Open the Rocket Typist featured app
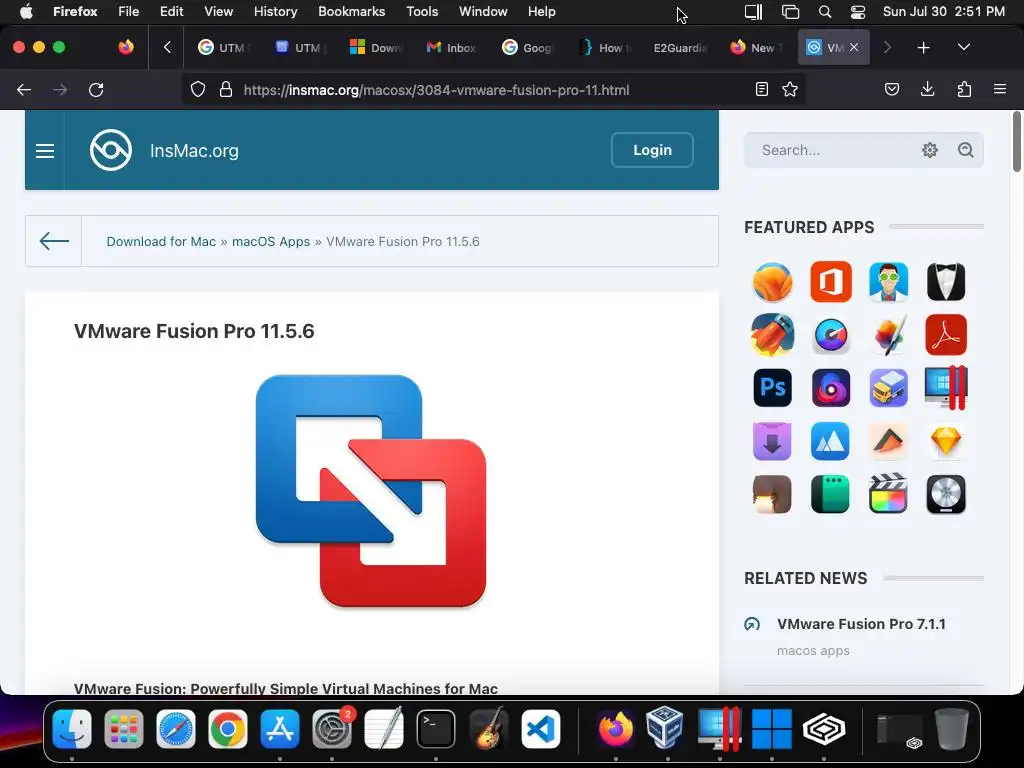 pos(772,335)
